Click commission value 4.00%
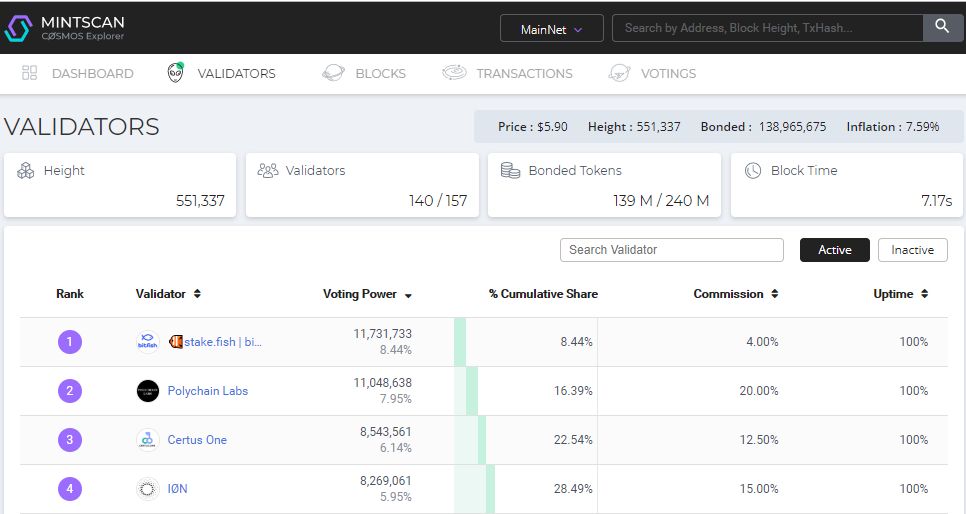Image resolution: width=966 pixels, height=514 pixels. (x=762, y=341)
